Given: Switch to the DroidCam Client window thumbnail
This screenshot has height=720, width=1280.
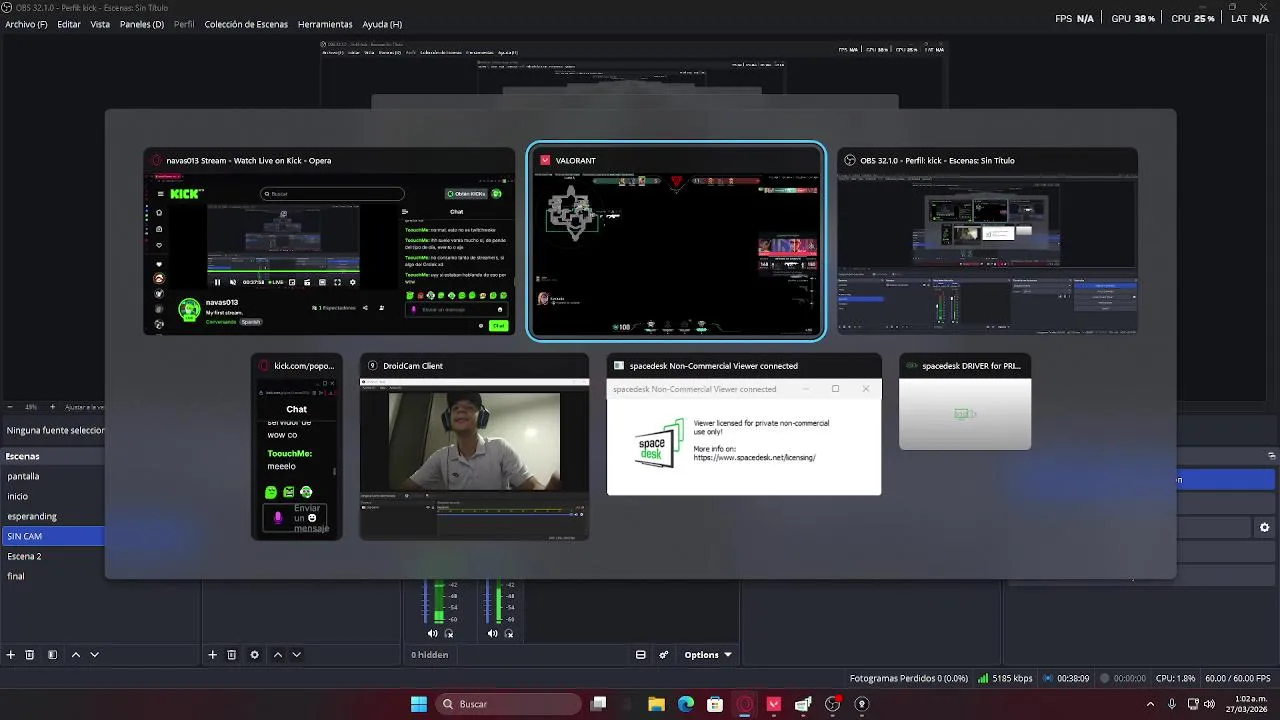Looking at the screenshot, I should (x=474, y=447).
